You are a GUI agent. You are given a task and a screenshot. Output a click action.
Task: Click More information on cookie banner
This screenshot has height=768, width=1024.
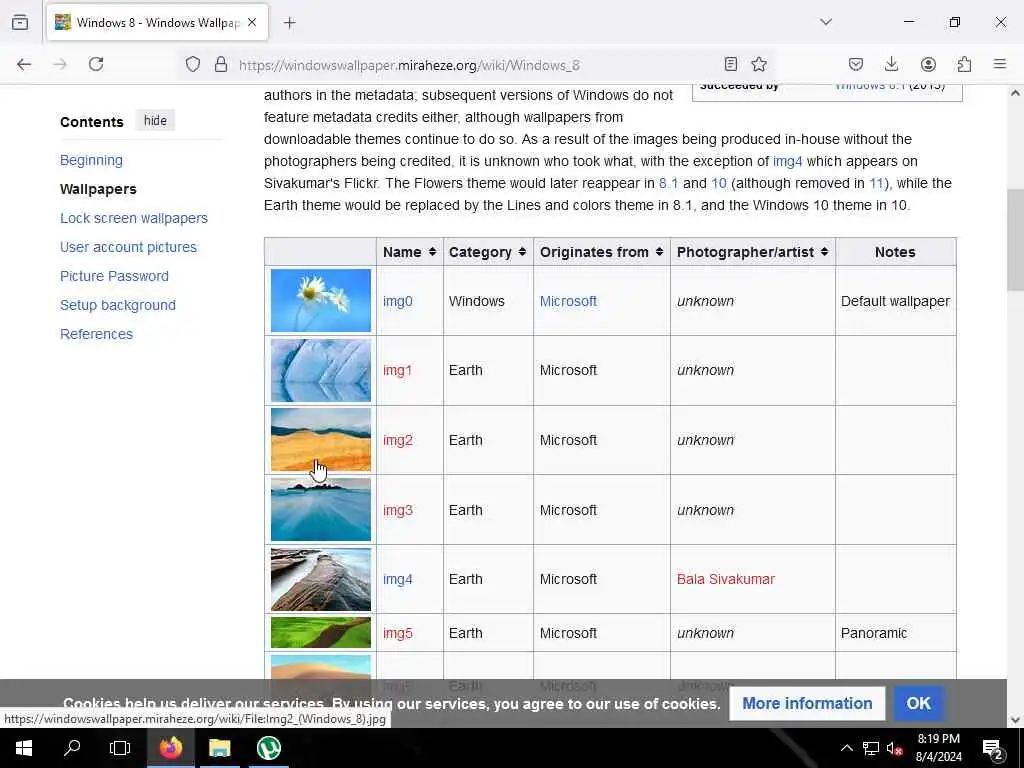point(807,703)
